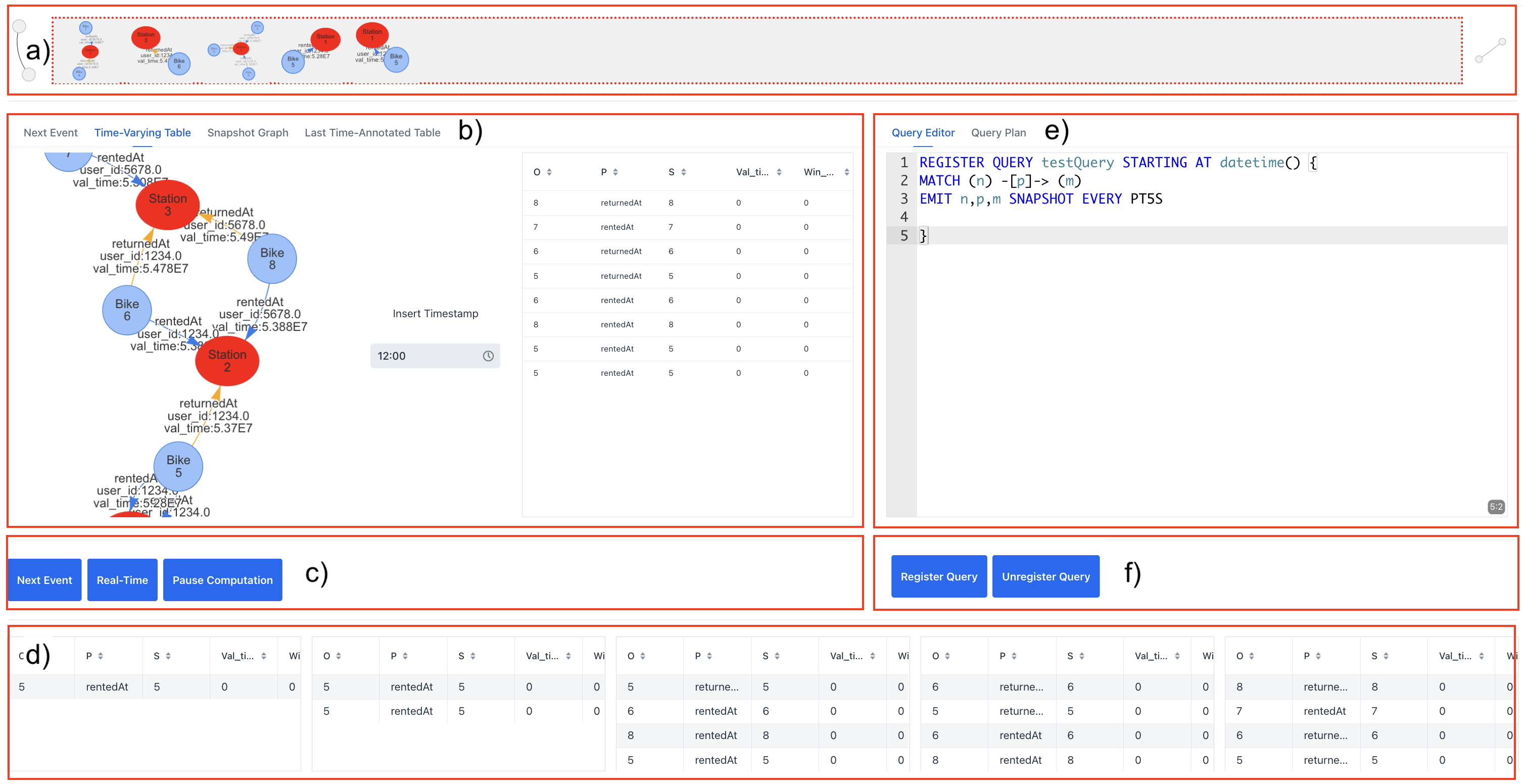This screenshot has height=784, width=1523.
Task: Open the Snapshot Graph tab
Action: click(x=247, y=132)
